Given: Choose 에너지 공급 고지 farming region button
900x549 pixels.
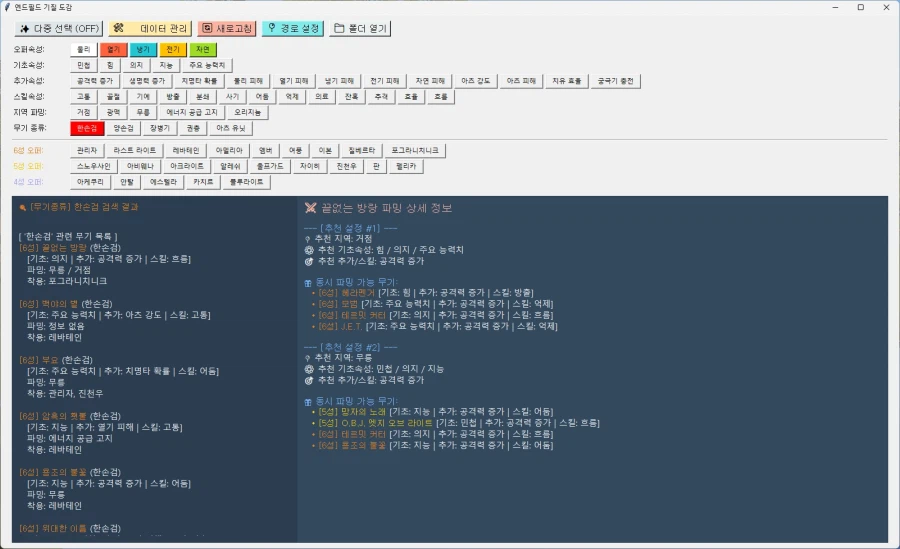Looking at the screenshot, I should pyautogui.click(x=192, y=112).
